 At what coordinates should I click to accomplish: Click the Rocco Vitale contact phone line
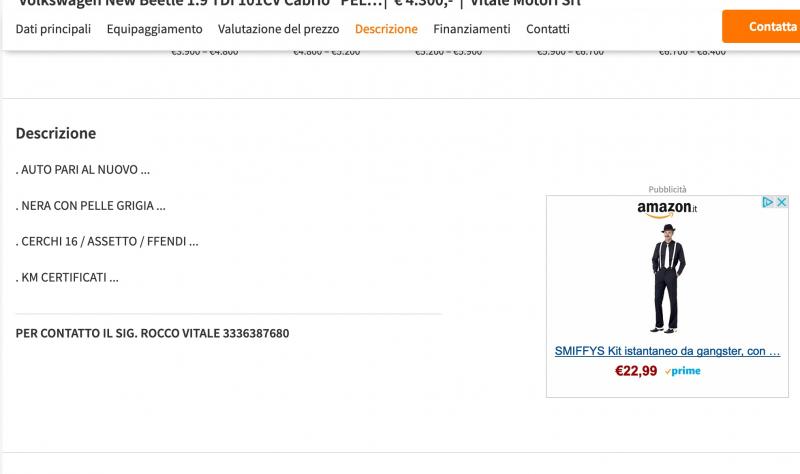pyautogui.click(x=153, y=333)
